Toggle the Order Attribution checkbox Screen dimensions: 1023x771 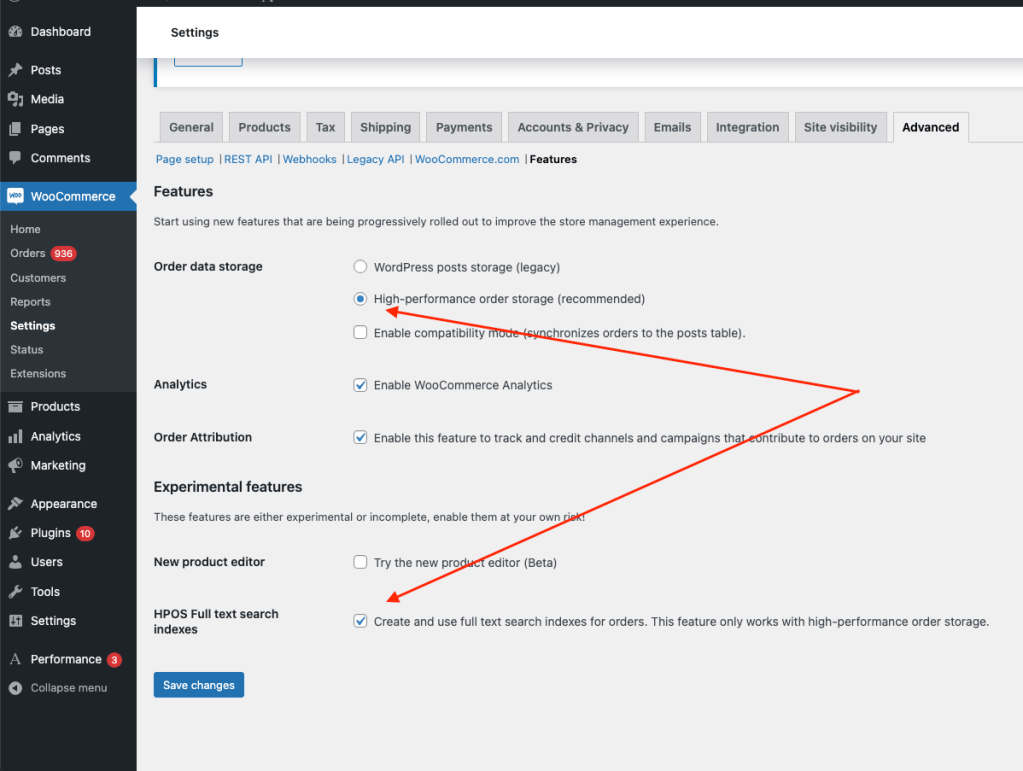(360, 437)
